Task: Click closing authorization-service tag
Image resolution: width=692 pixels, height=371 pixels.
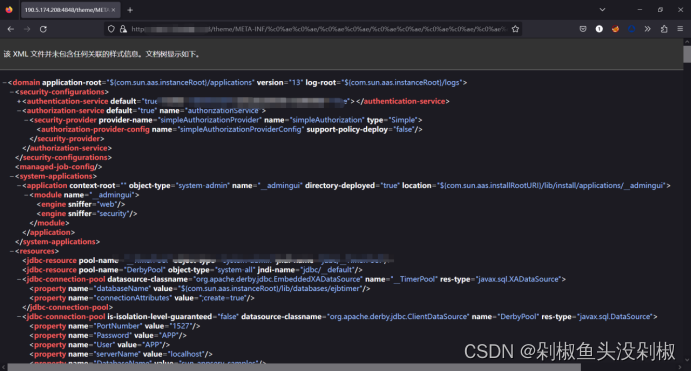Action: [x=67, y=148]
